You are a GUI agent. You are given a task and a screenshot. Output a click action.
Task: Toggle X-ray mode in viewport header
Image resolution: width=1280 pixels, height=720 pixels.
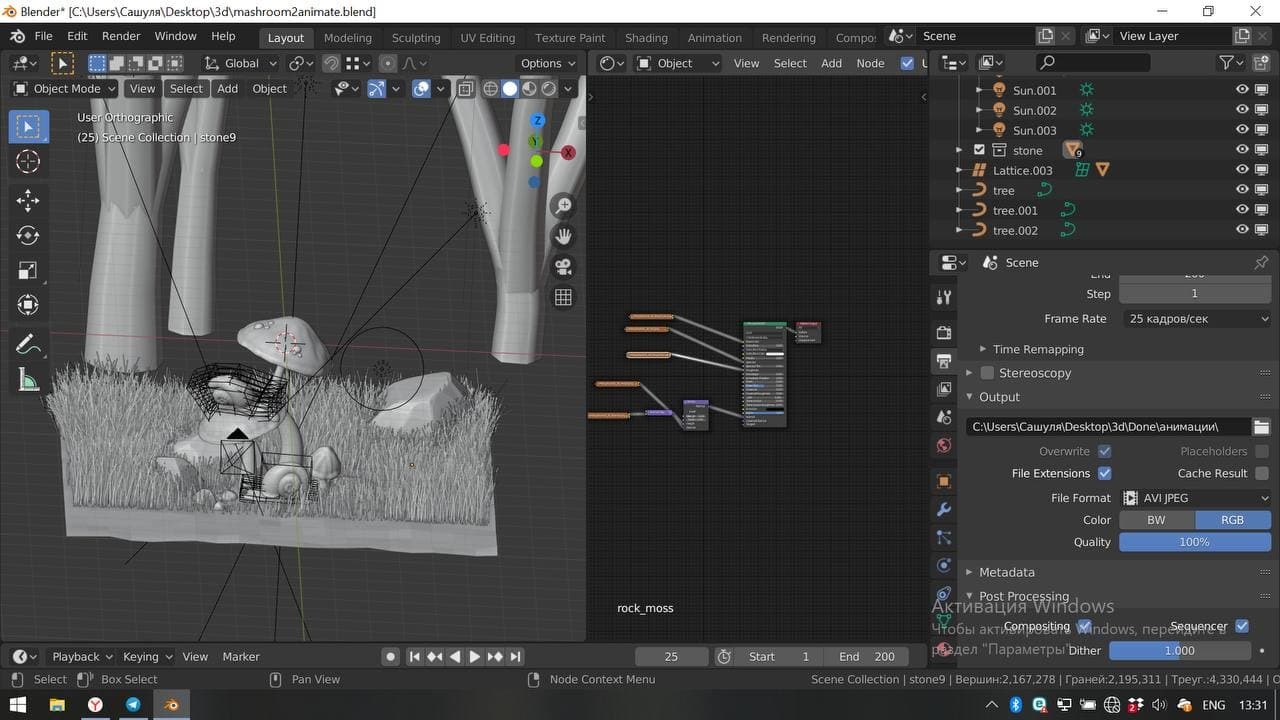[x=465, y=89]
